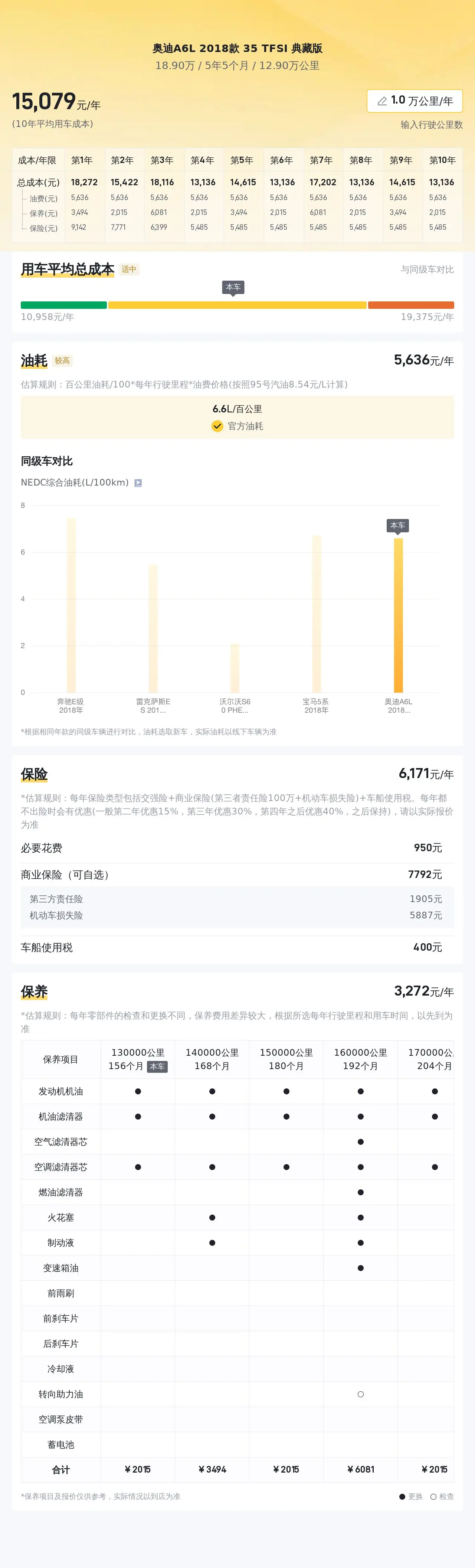Click the orange high-cost bar segment
The image size is (475, 1568).
tap(411, 305)
